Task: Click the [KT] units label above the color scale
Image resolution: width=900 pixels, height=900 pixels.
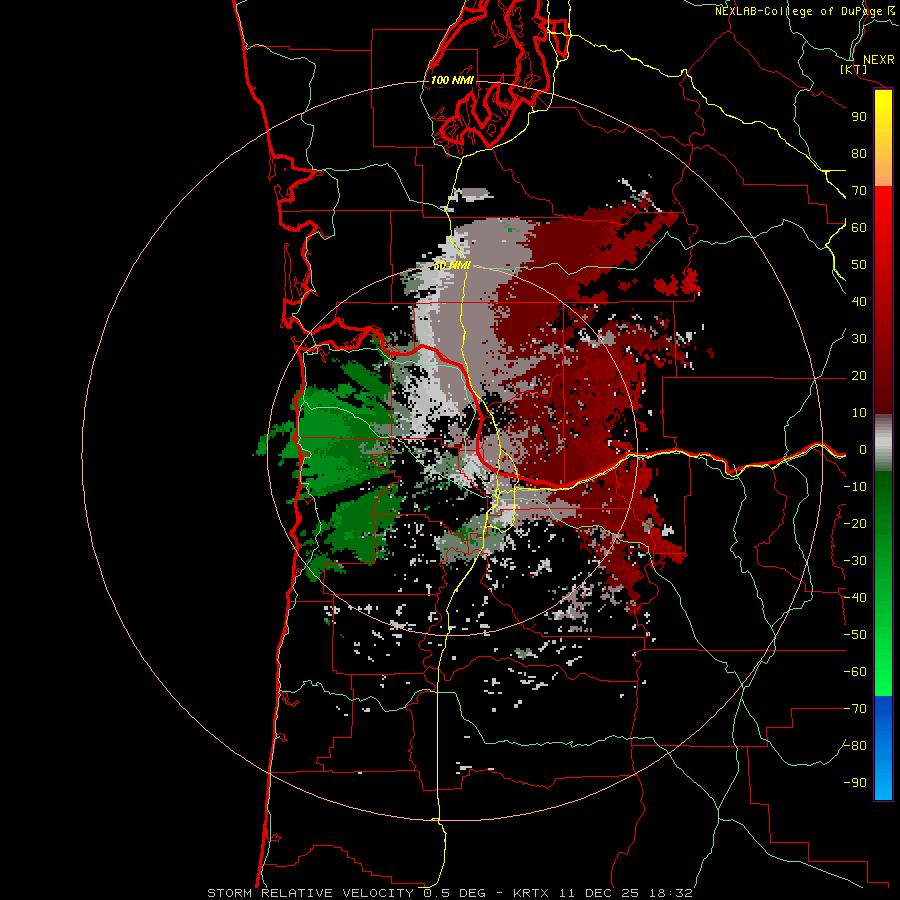Action: (x=854, y=69)
